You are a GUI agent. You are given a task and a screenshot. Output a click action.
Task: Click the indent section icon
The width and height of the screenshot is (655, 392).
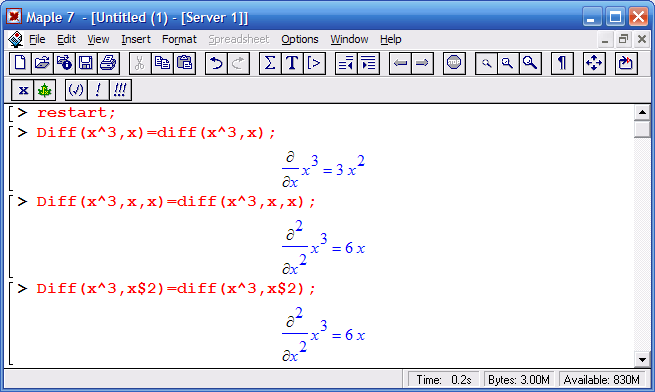[x=368, y=64]
